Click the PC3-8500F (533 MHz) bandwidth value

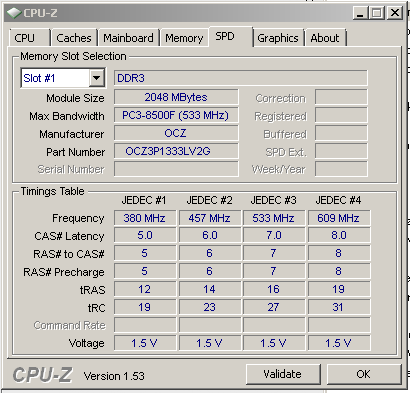tap(176, 115)
